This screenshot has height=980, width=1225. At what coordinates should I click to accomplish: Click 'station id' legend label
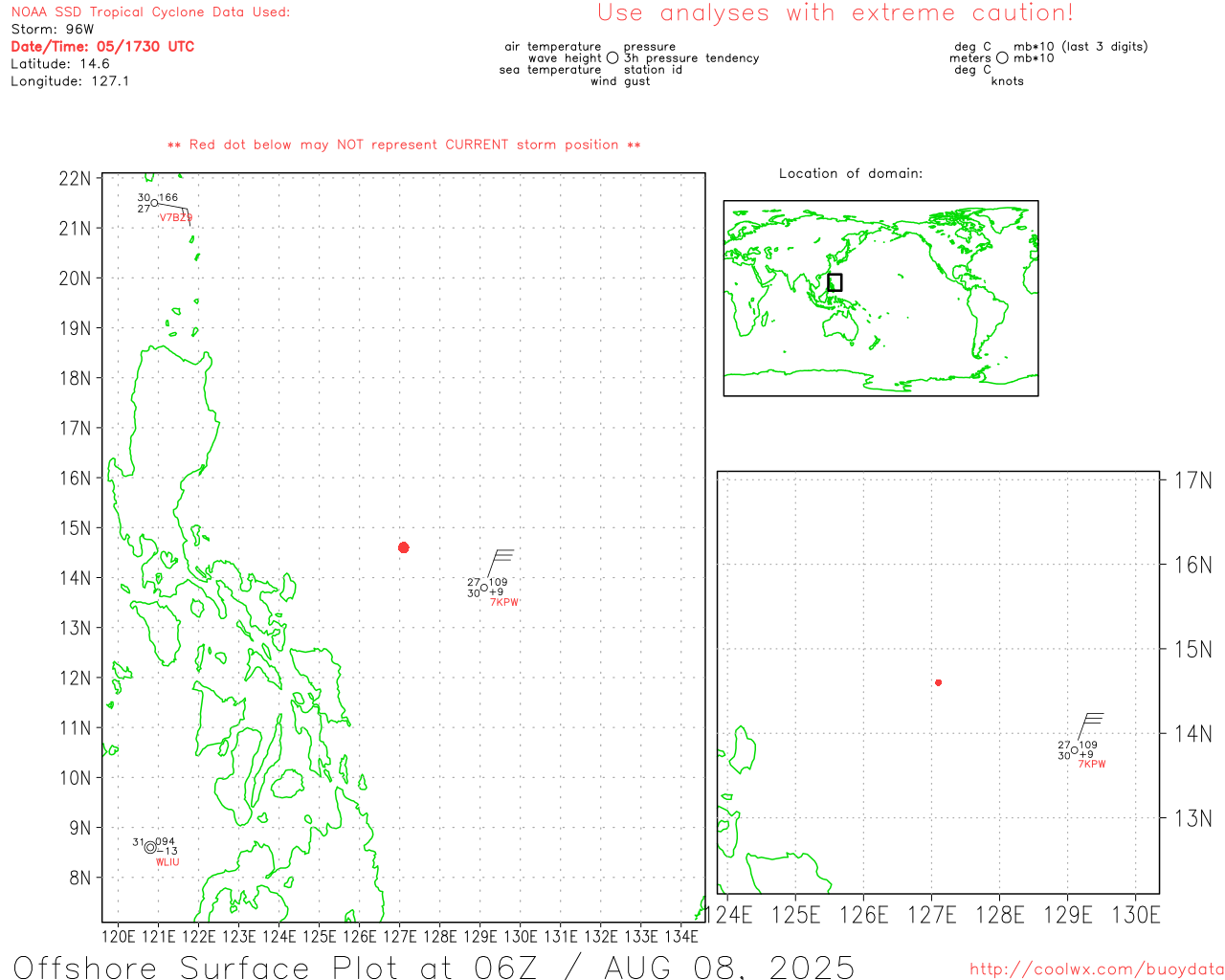tap(653, 70)
